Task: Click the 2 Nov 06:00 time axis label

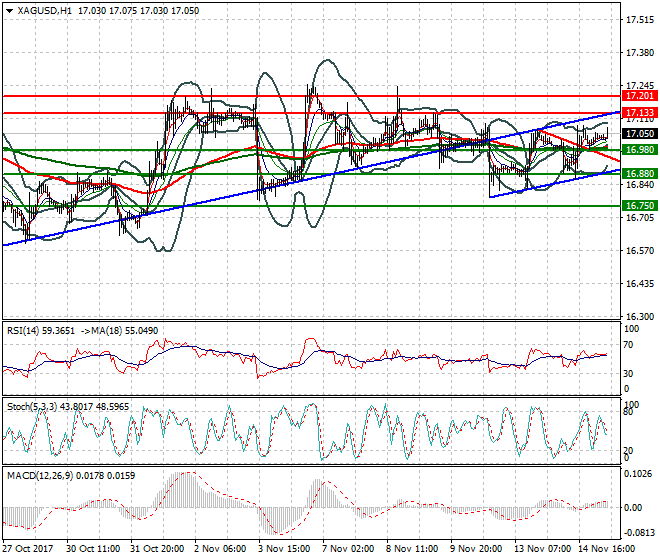Action: tap(220, 549)
